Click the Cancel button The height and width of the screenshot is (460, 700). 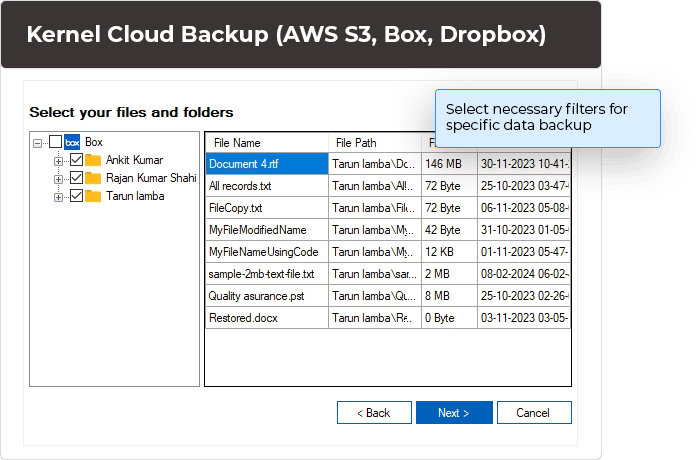point(534,413)
